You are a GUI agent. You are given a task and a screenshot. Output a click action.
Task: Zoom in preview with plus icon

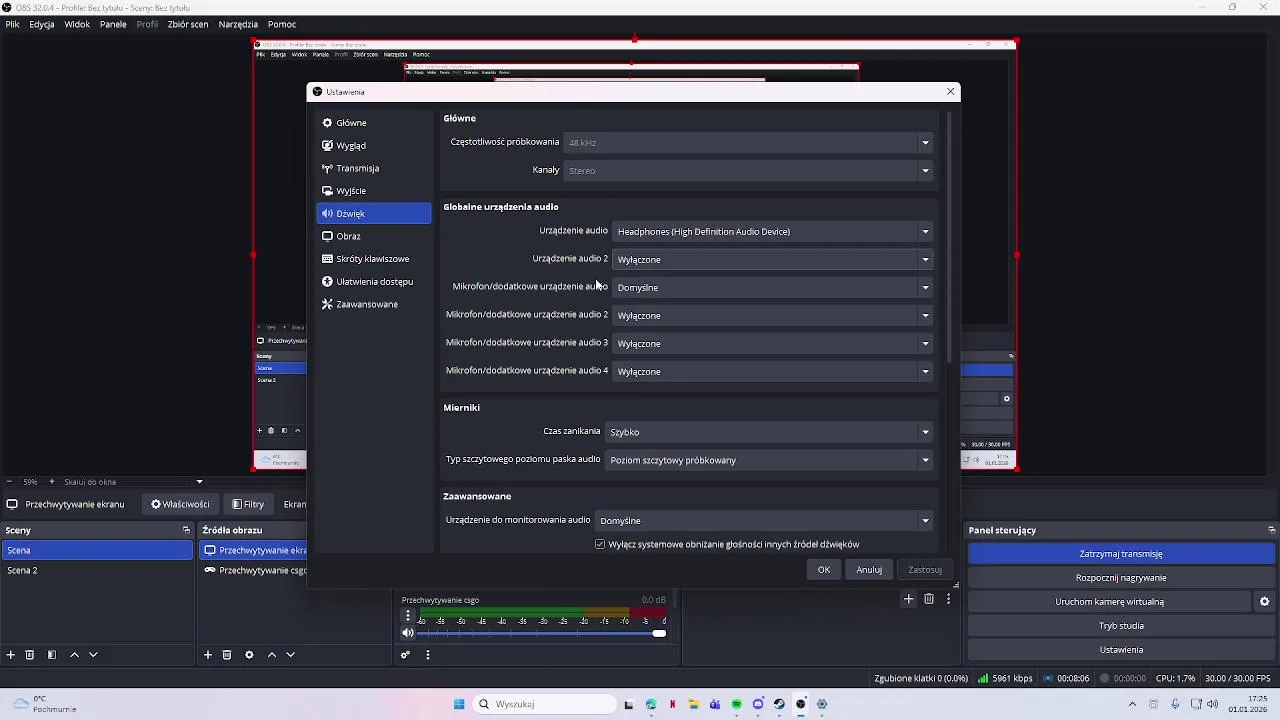[52, 482]
